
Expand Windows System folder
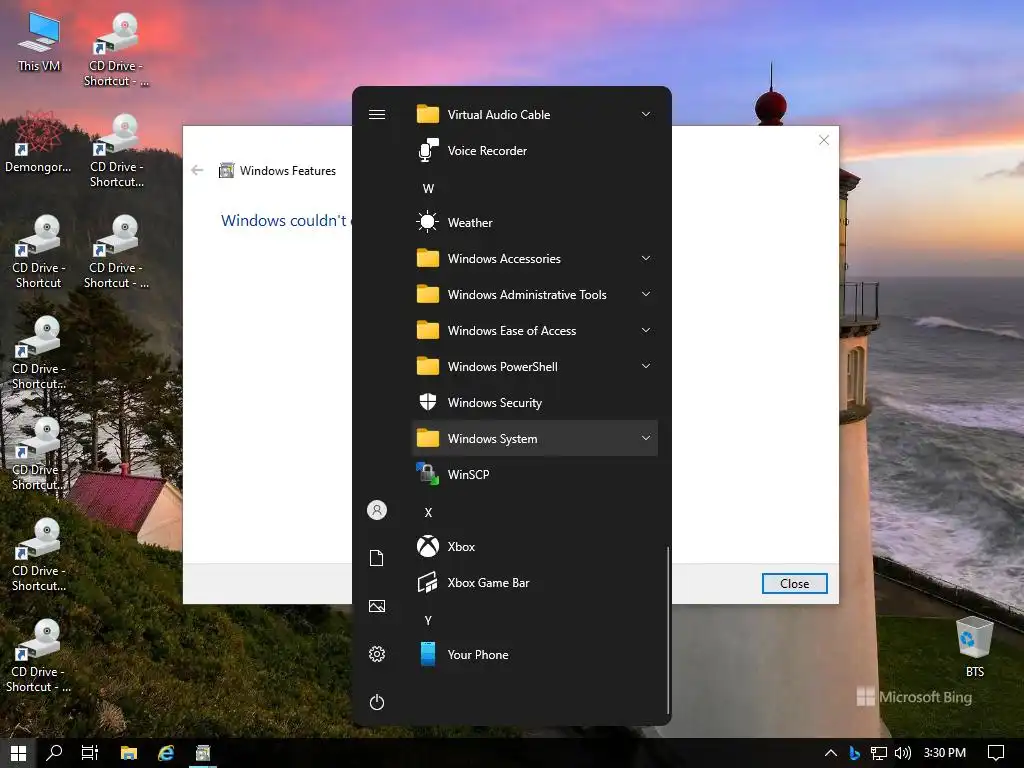click(535, 438)
